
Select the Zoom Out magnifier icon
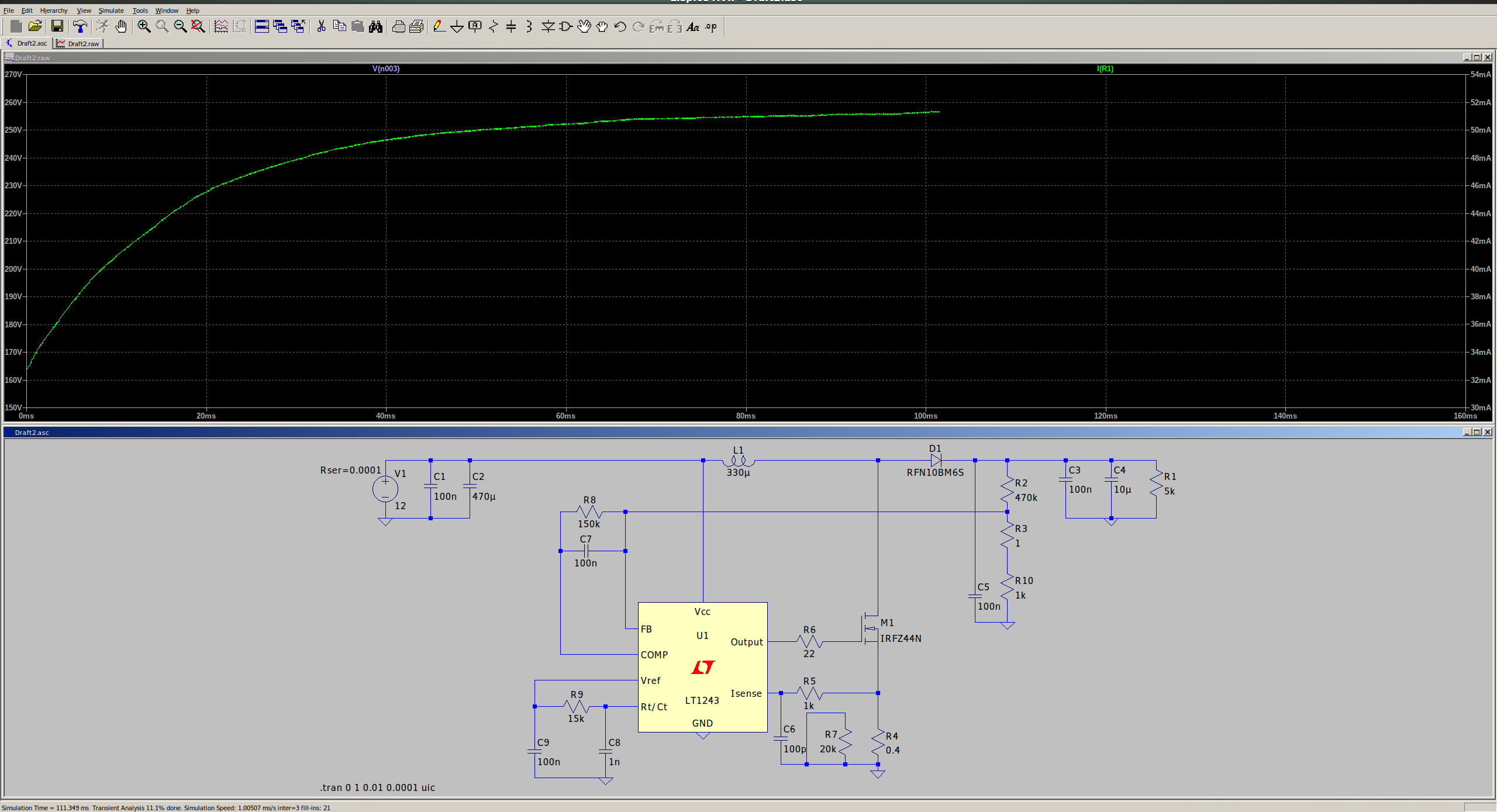coord(180,26)
